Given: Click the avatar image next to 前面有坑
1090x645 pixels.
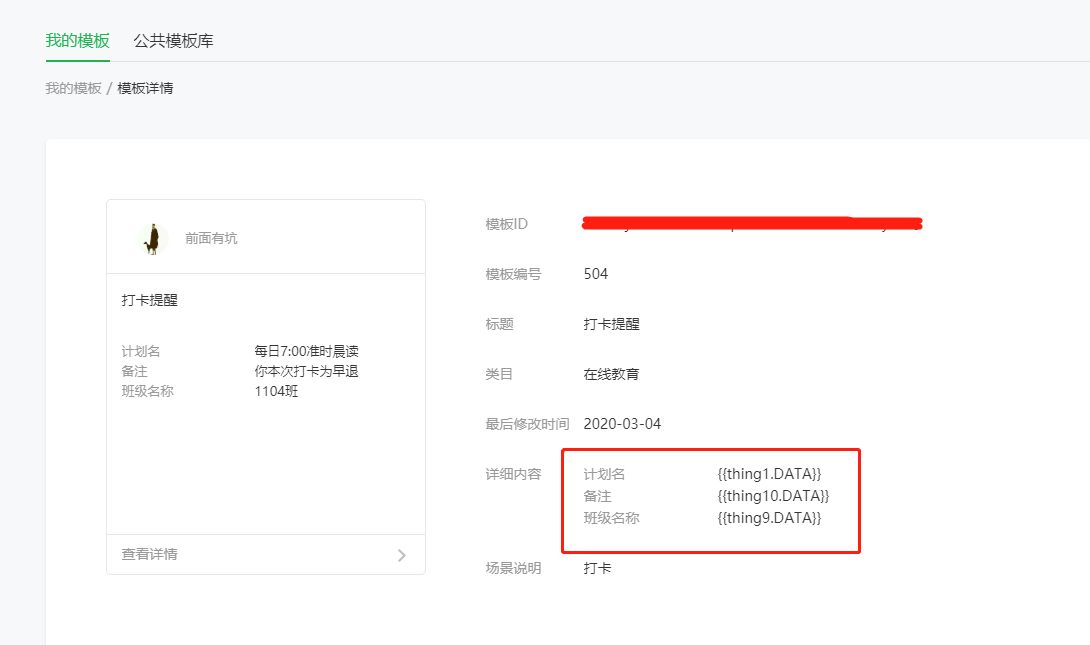Looking at the screenshot, I should coord(152,237).
